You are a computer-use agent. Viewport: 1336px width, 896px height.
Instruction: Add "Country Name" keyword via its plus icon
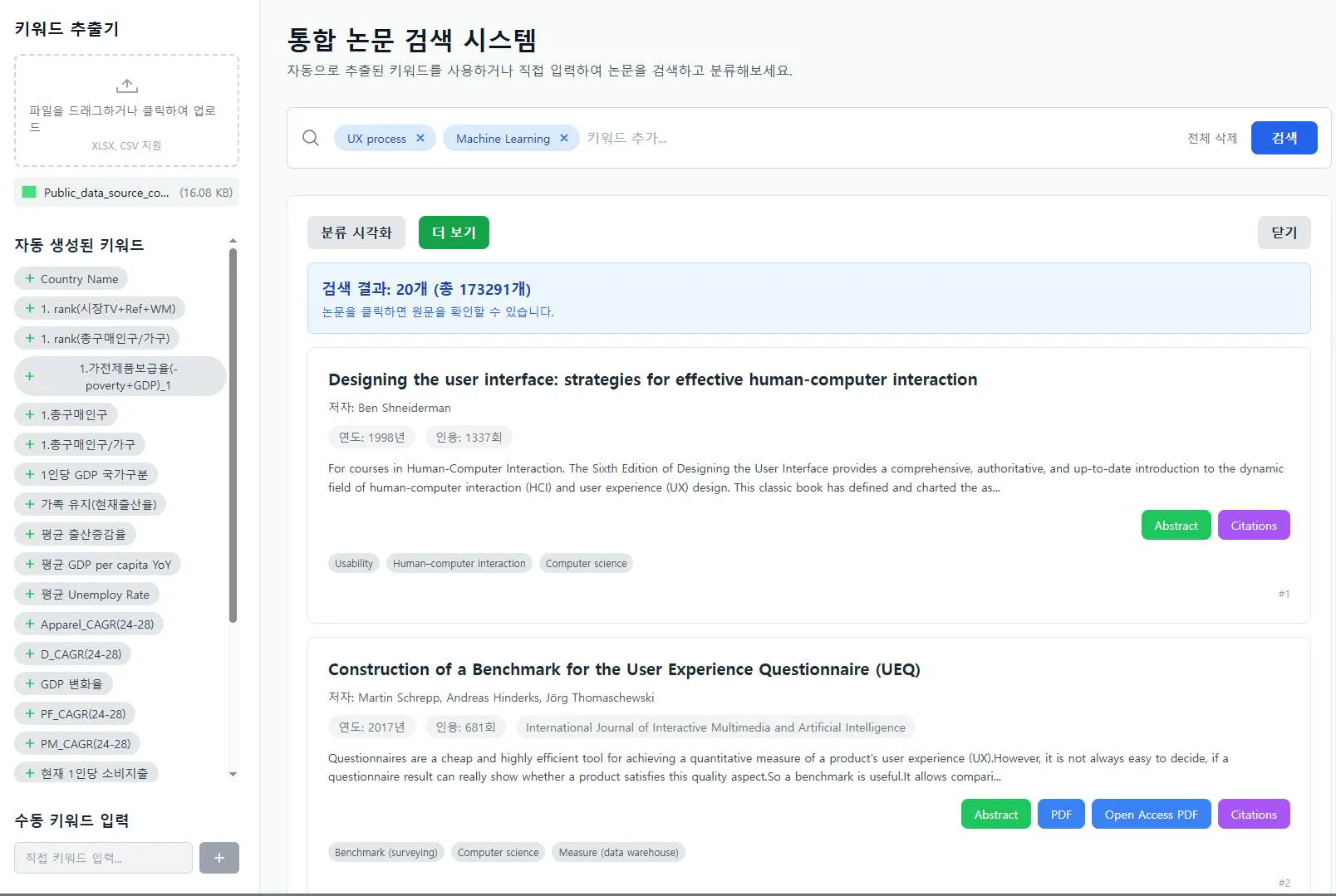click(x=28, y=278)
